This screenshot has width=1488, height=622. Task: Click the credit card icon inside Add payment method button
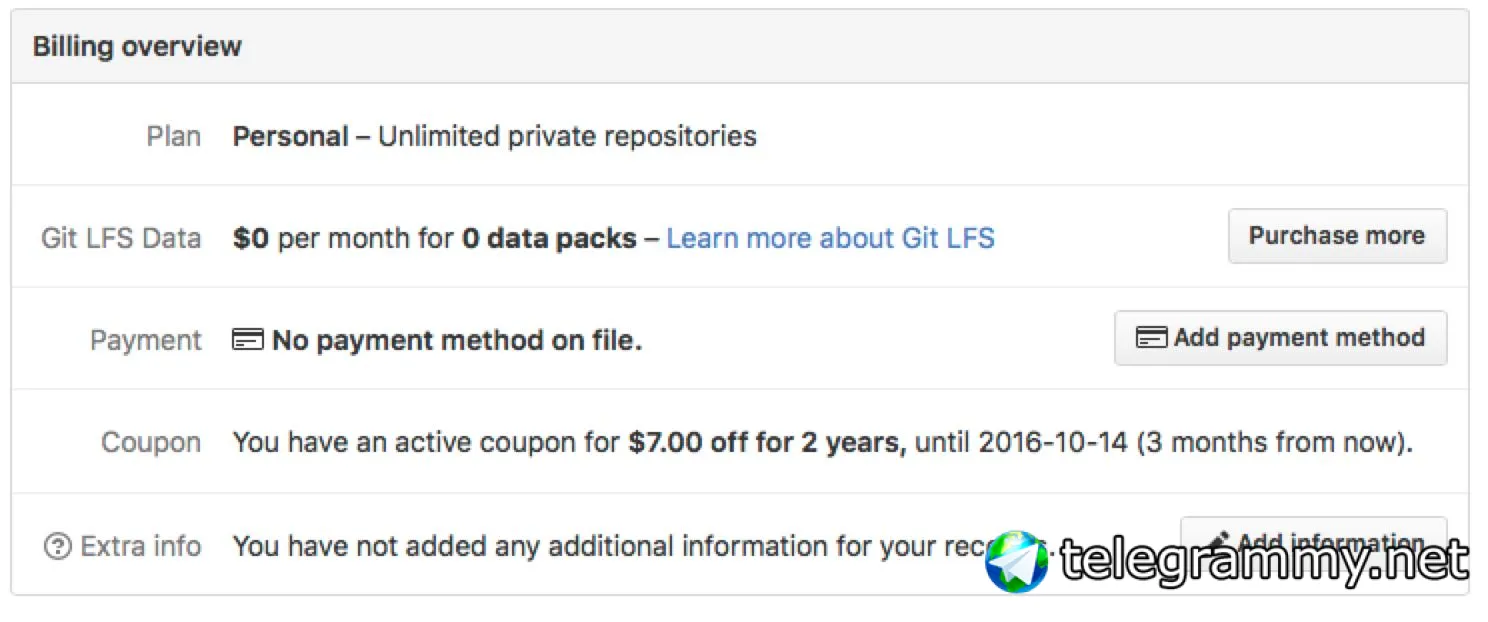[x=1151, y=338]
